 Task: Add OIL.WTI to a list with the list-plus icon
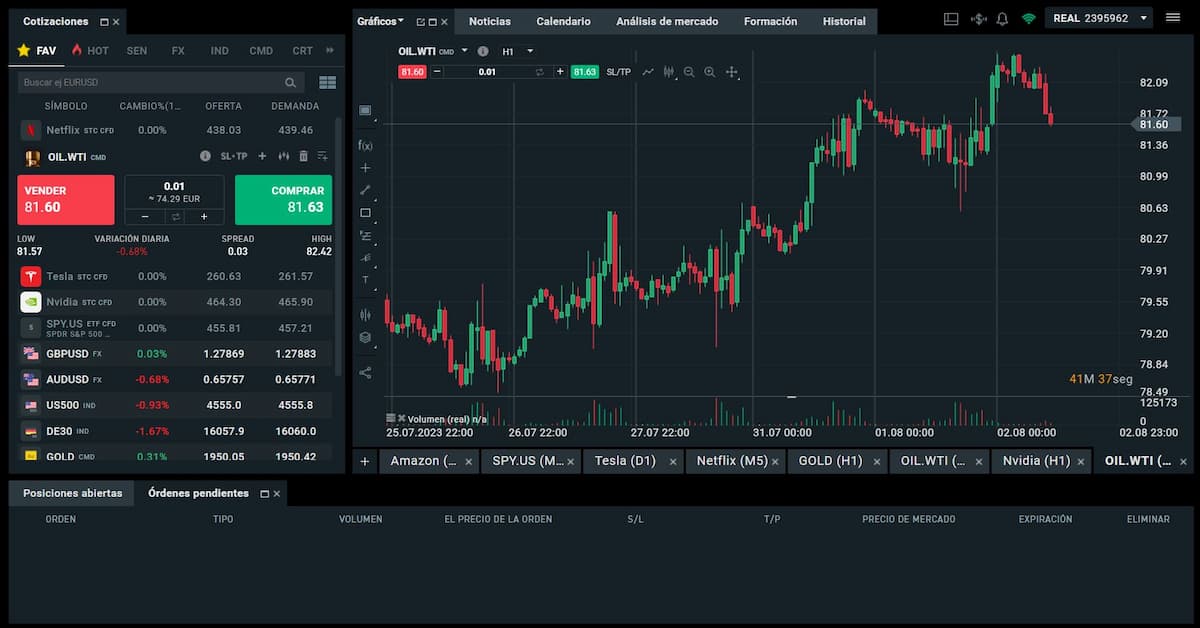322,156
